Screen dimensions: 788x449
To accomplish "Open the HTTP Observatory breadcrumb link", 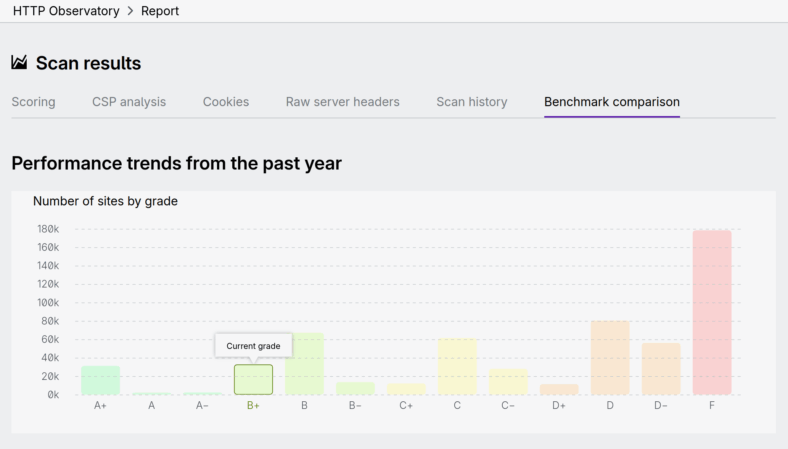I will point(64,11).
